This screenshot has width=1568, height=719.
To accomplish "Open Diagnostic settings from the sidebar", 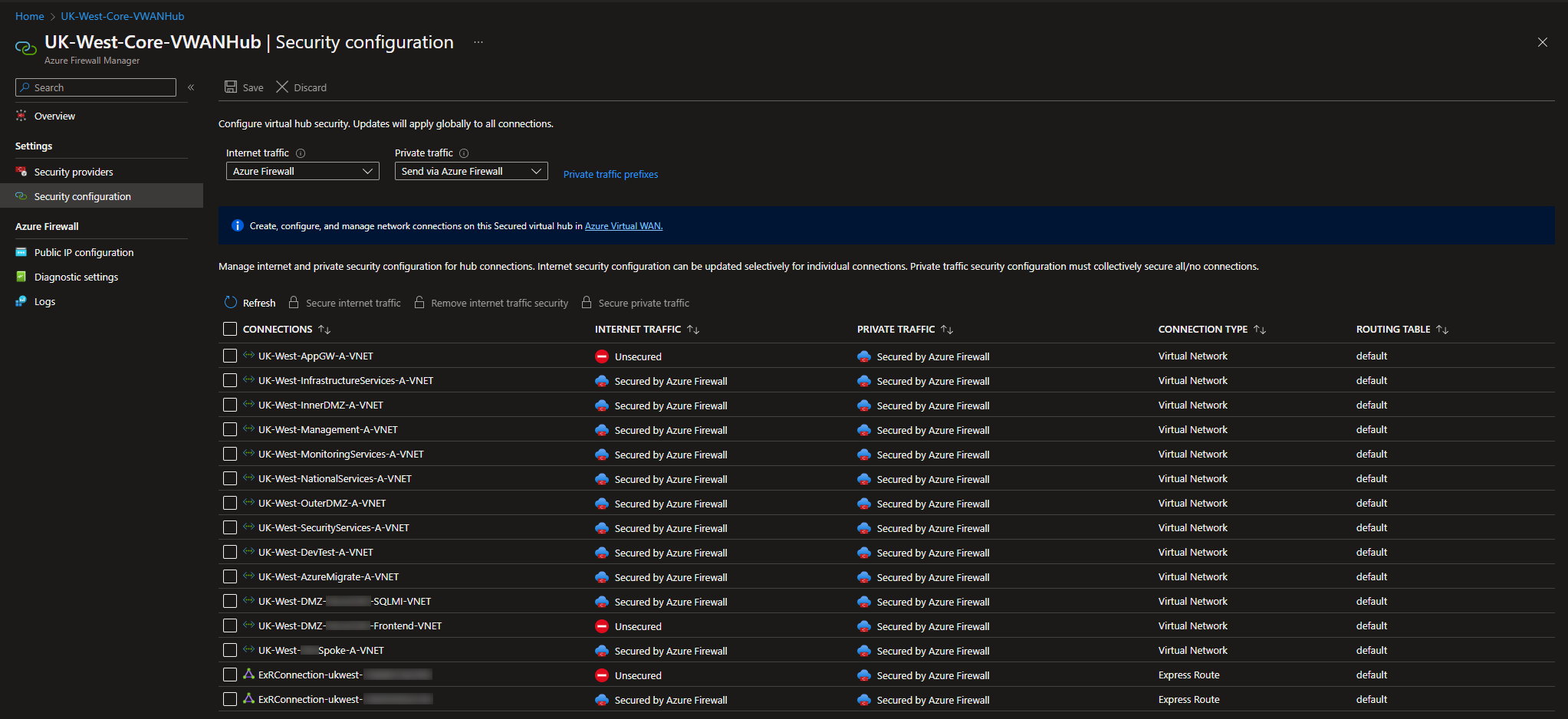I will point(75,277).
